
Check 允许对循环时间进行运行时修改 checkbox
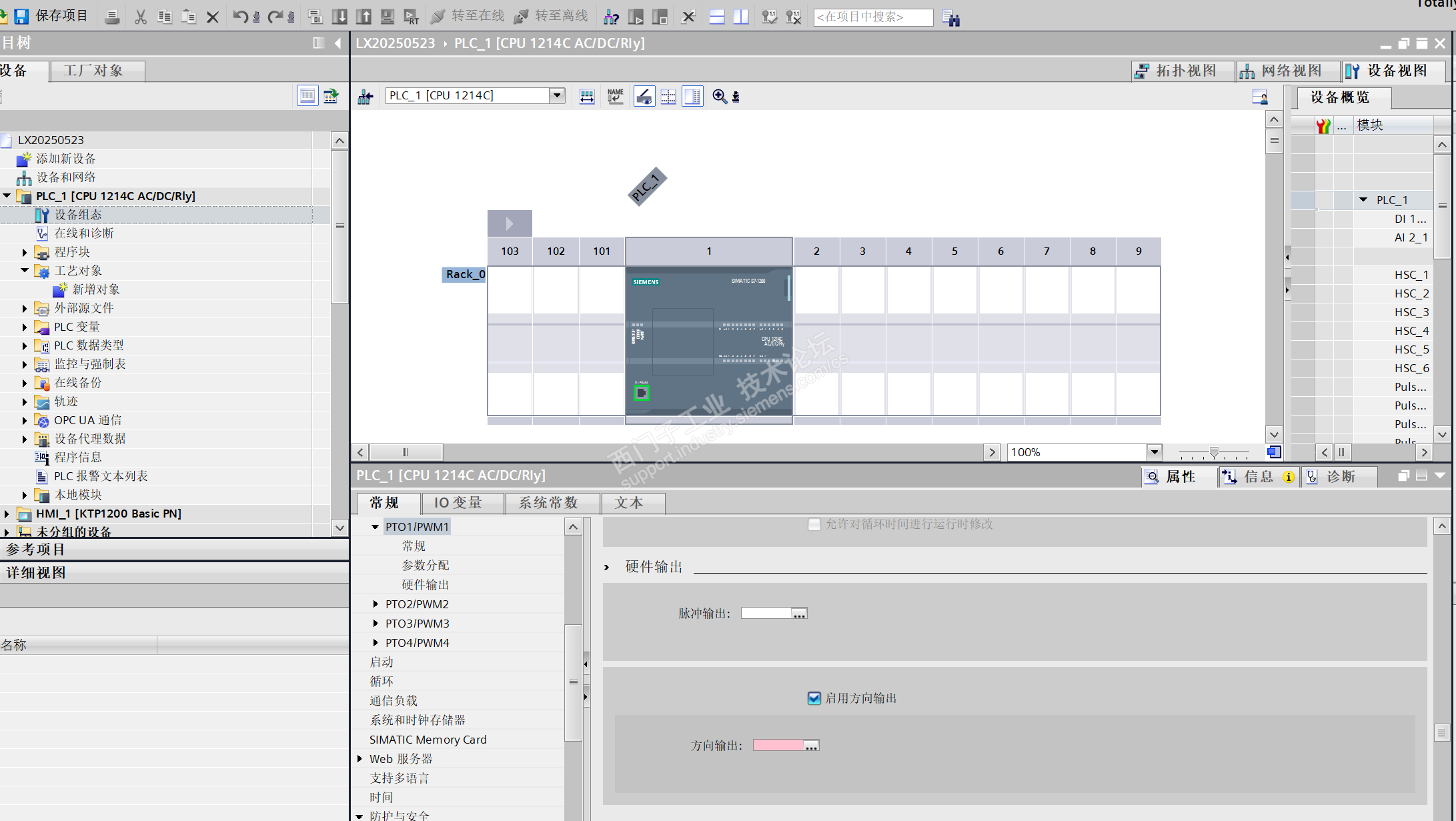pyautogui.click(x=814, y=524)
